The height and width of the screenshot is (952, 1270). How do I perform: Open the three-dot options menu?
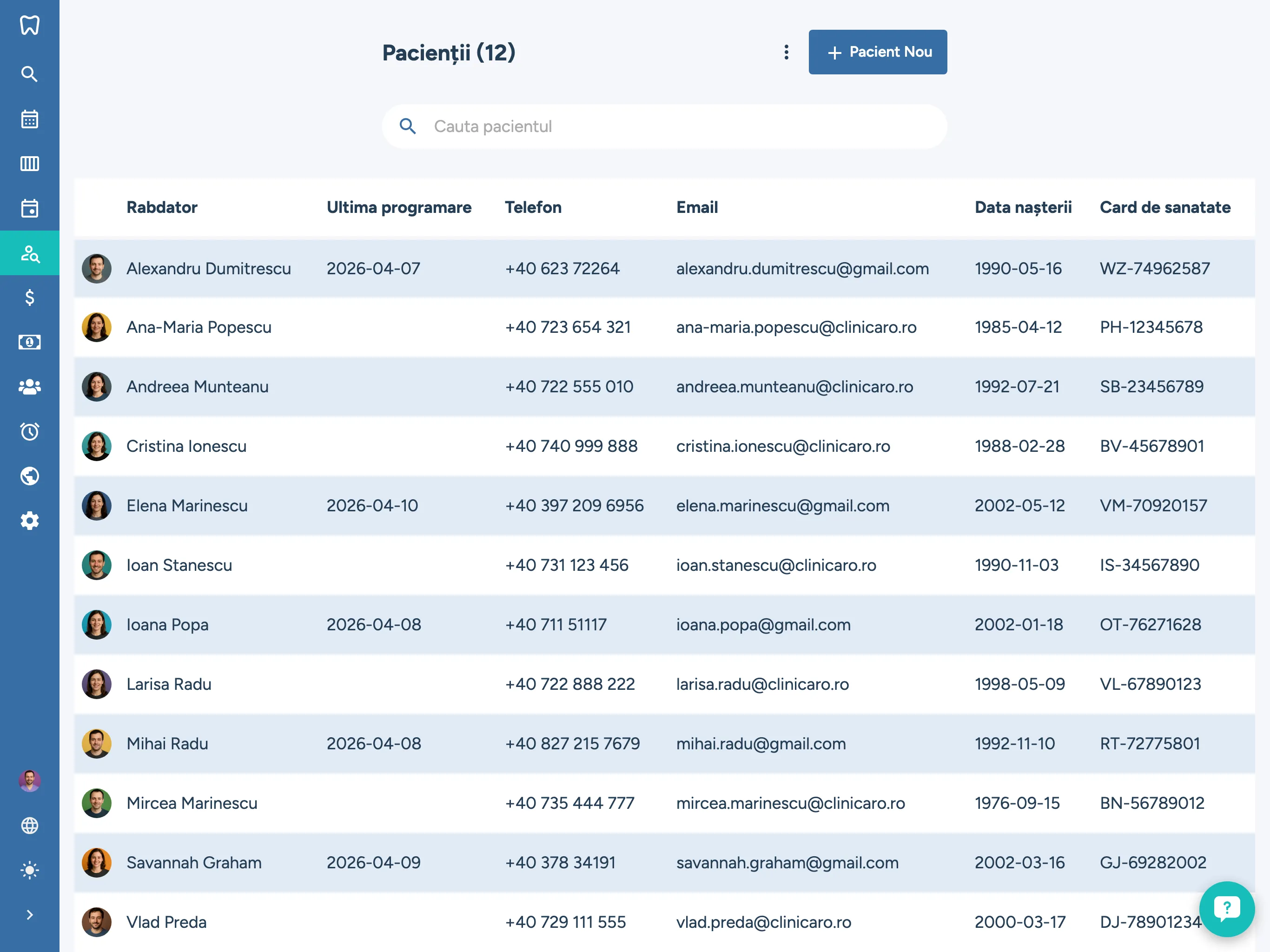pyautogui.click(x=786, y=52)
